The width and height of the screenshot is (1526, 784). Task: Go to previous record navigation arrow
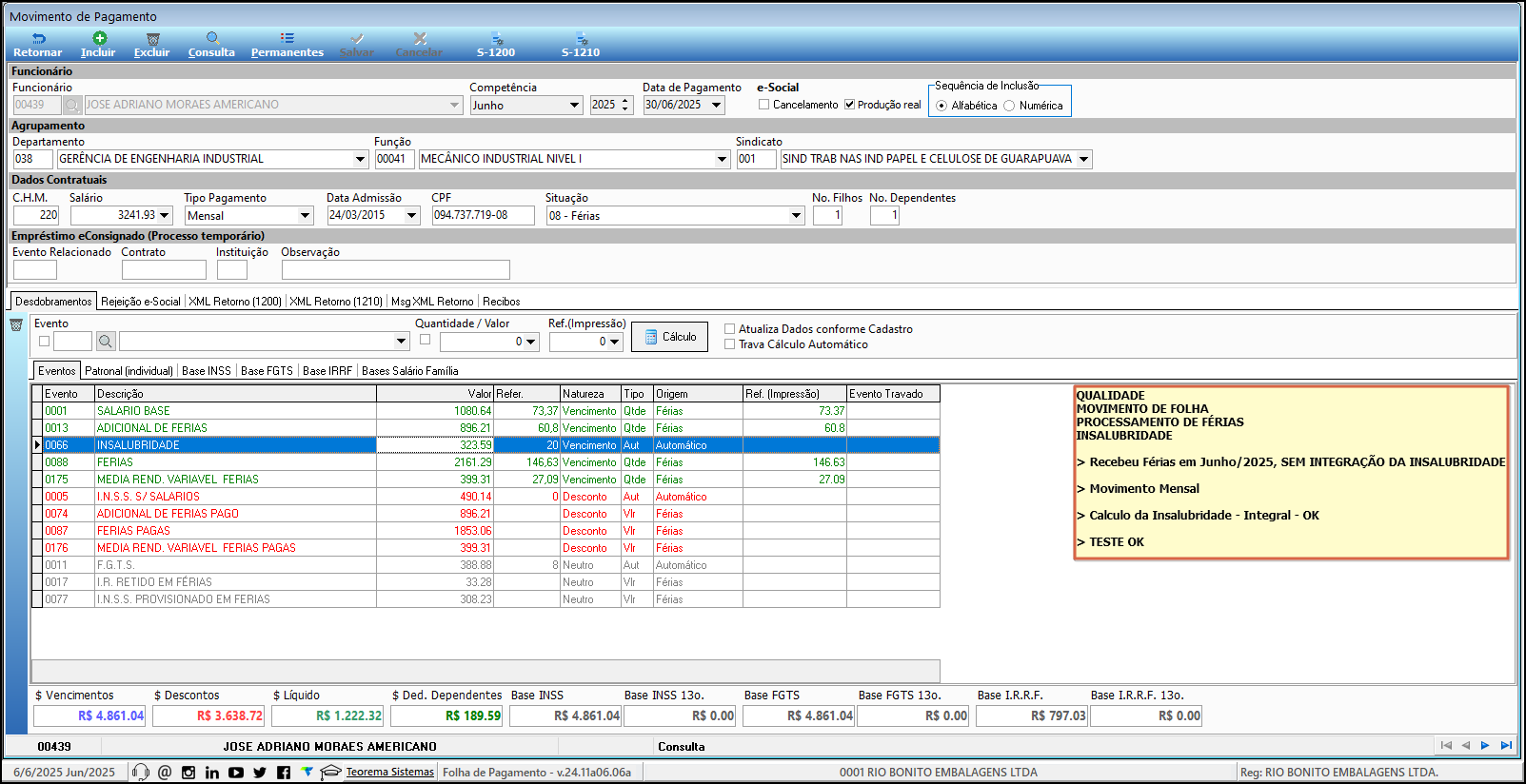1466,745
